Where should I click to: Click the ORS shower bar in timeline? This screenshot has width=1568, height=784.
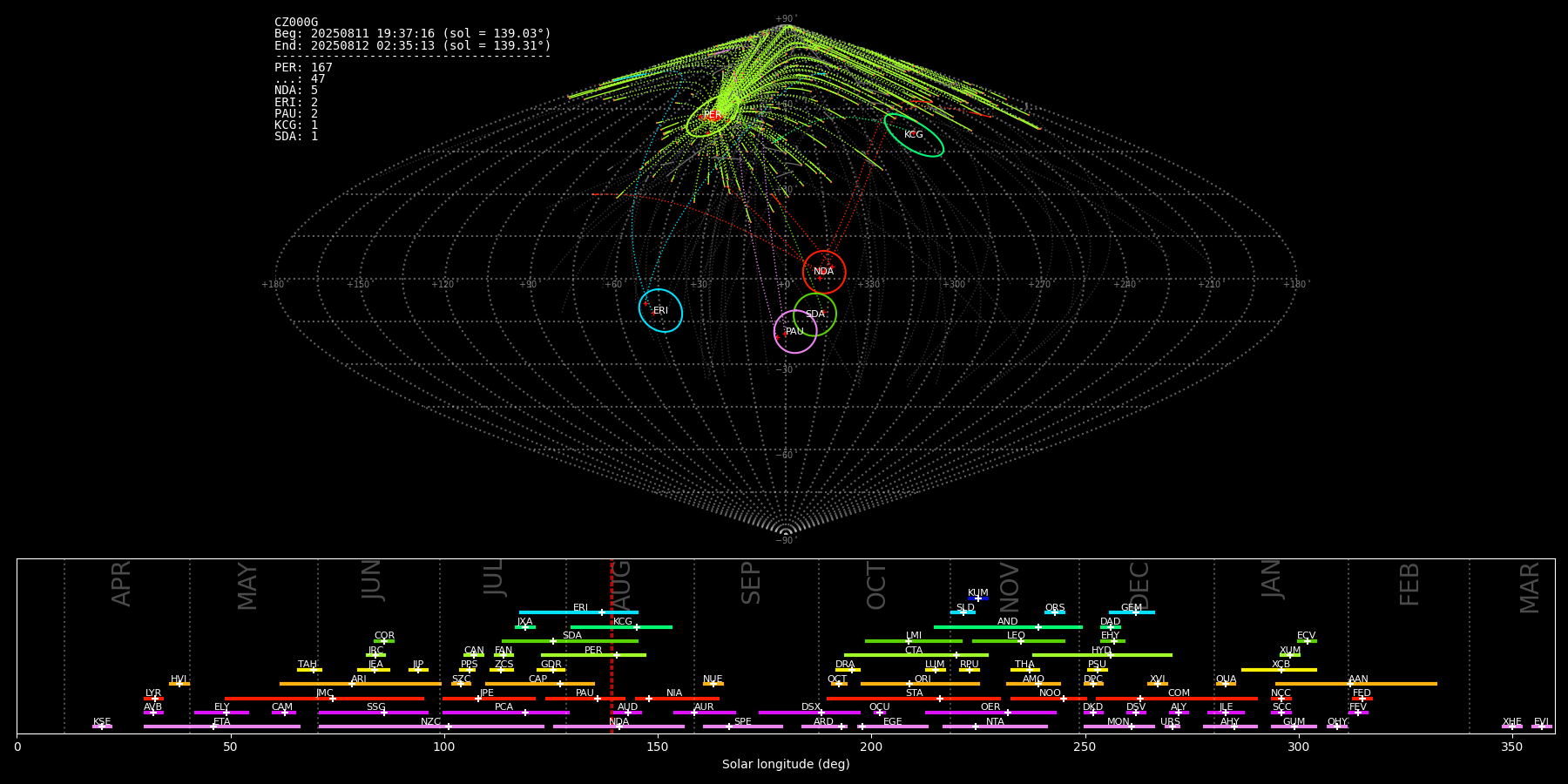pyautogui.click(x=1055, y=612)
